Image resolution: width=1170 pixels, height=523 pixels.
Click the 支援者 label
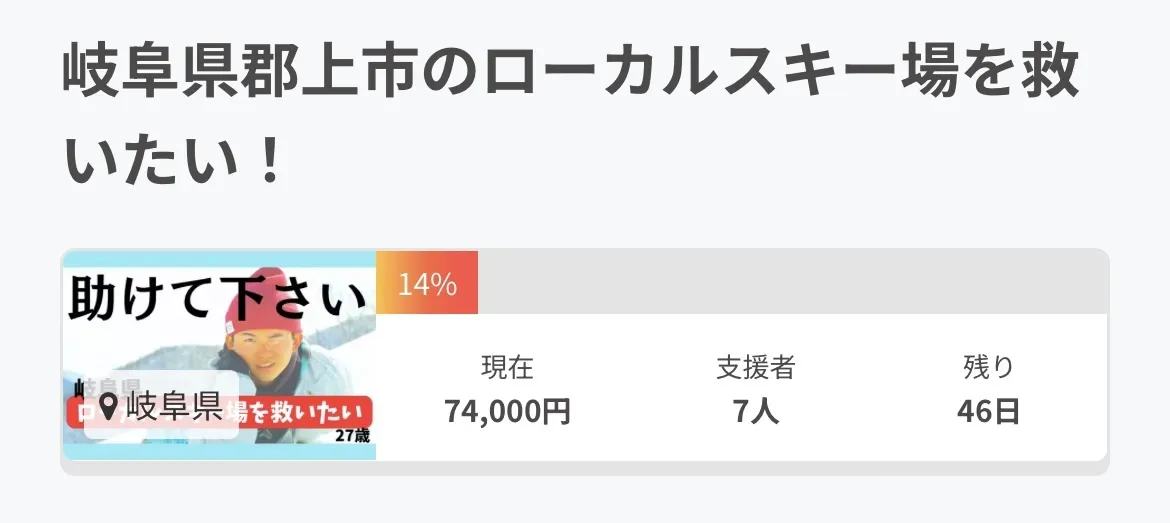pyautogui.click(x=755, y=368)
